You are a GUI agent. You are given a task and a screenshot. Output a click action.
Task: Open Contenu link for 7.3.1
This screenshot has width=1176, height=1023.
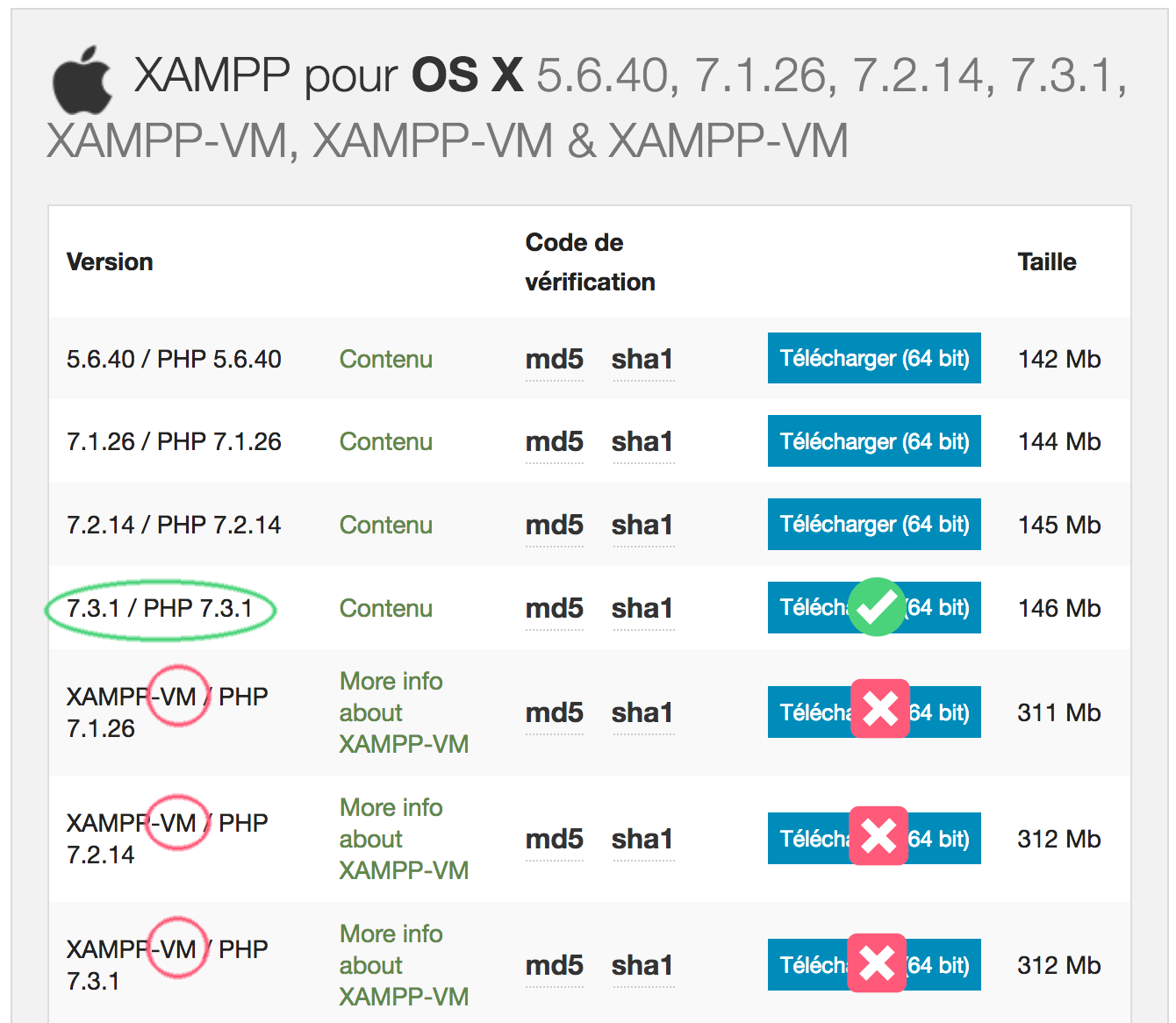(385, 609)
